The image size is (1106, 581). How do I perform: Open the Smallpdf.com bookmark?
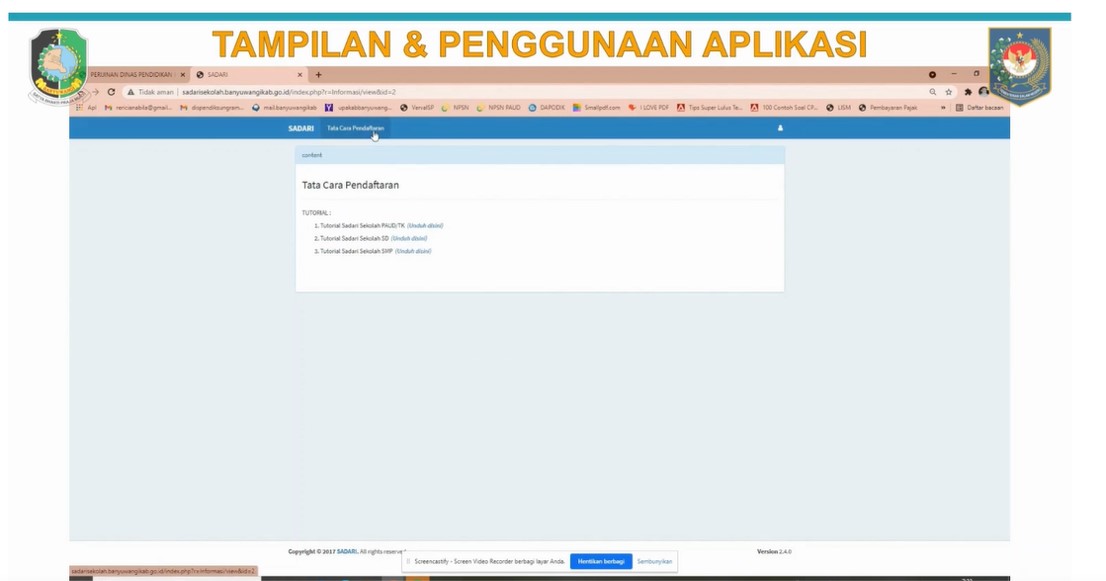click(x=597, y=107)
